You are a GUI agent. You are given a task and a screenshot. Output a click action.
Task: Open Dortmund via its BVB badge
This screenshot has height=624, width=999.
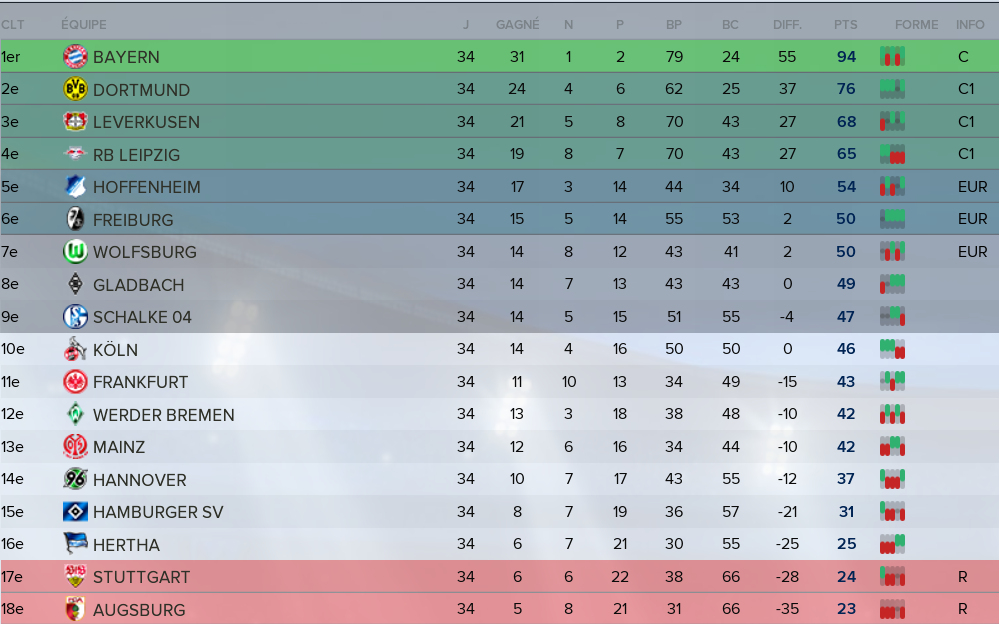pos(75,89)
